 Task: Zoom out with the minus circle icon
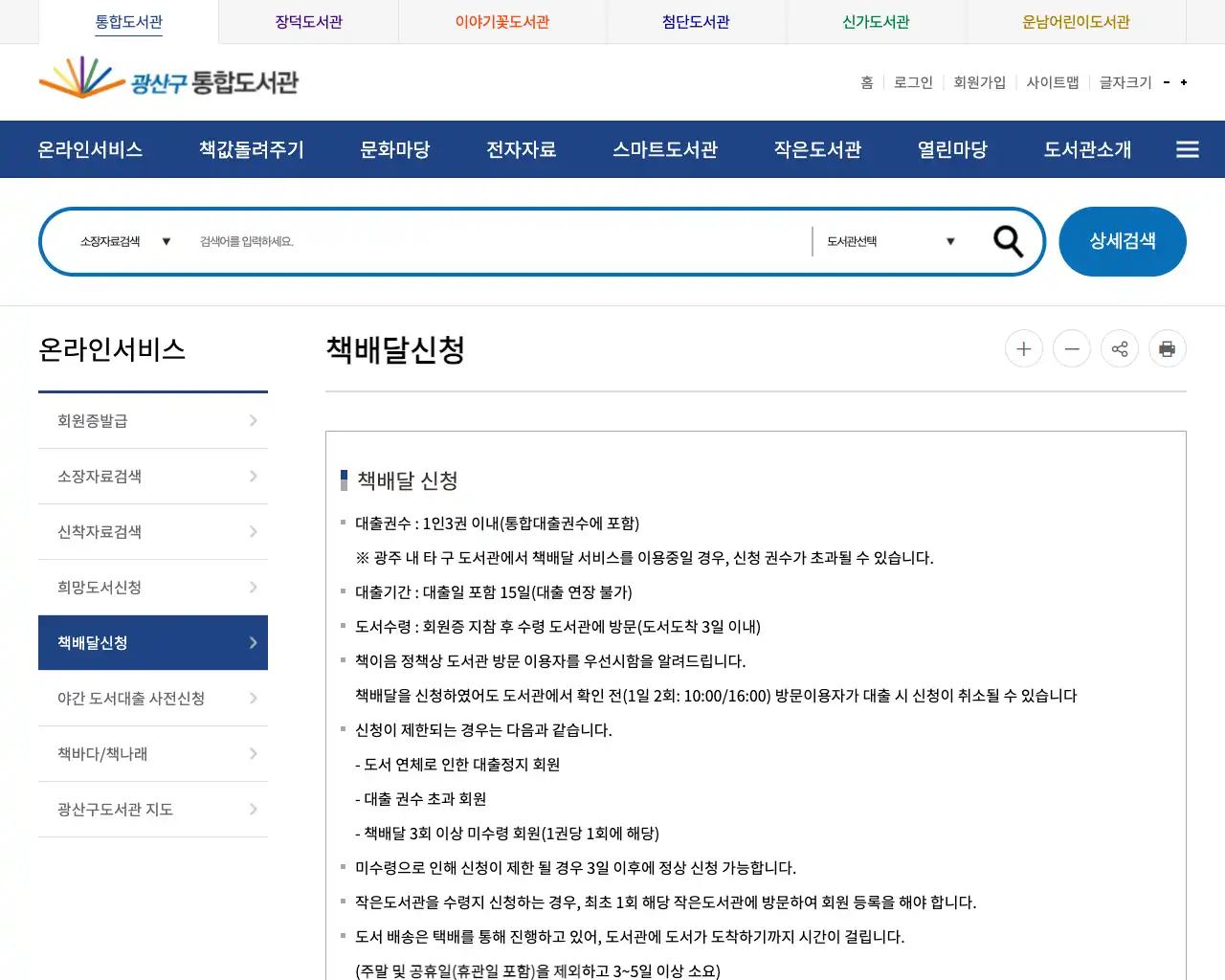pos(1072,348)
